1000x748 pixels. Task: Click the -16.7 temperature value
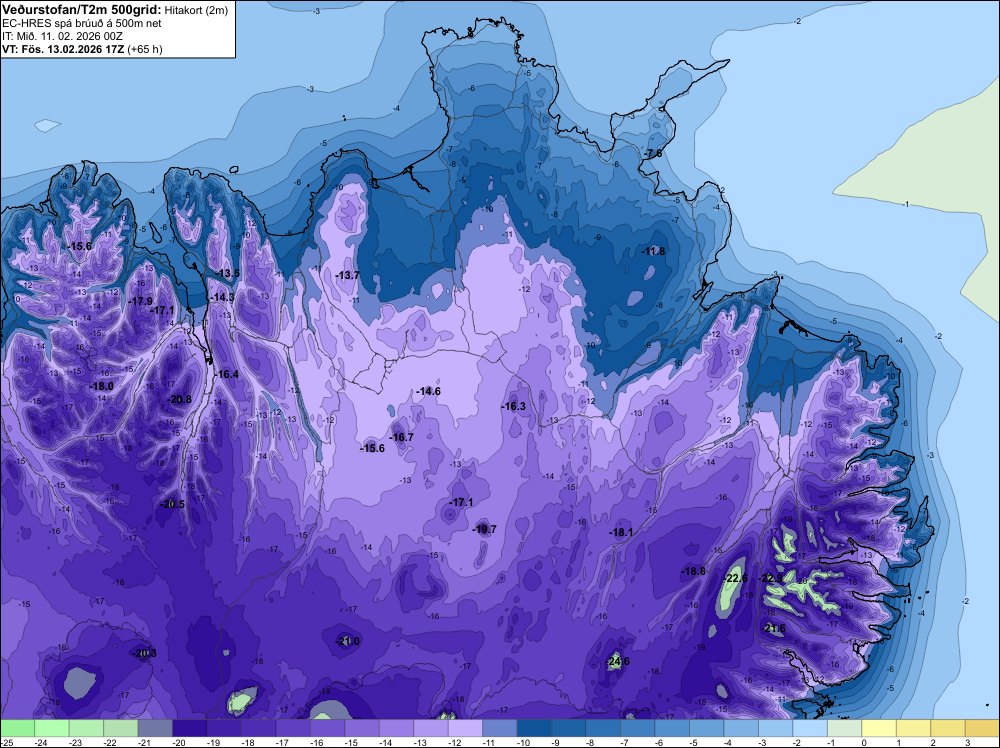[x=401, y=437]
